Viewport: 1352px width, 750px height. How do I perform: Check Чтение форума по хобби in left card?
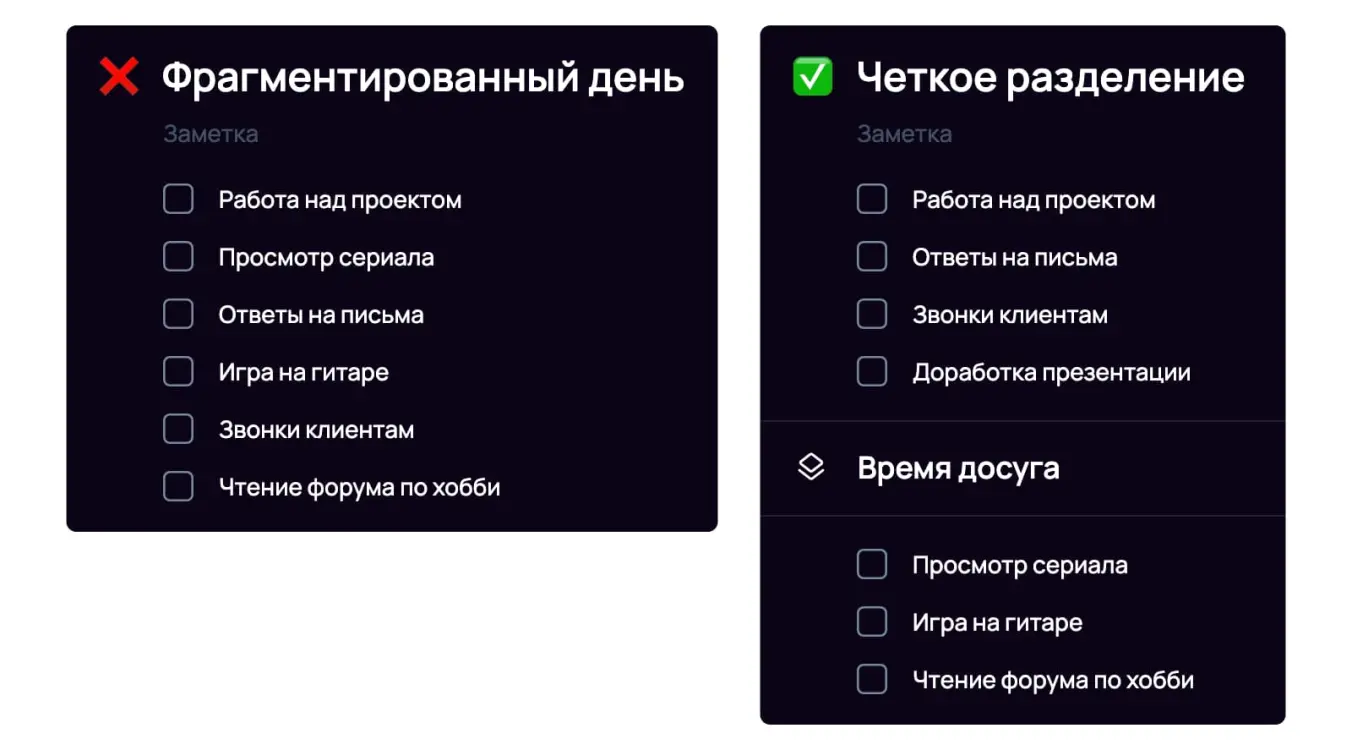click(178, 486)
